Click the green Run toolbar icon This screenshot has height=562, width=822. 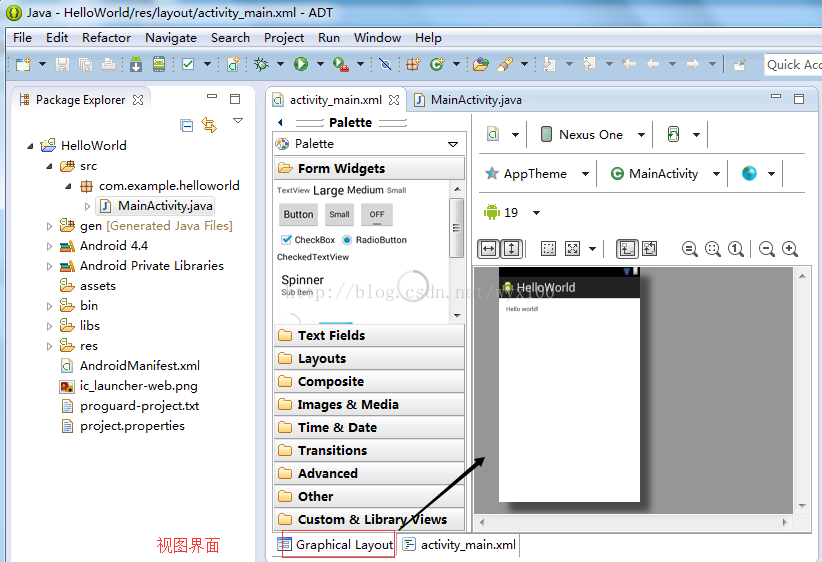coord(300,64)
